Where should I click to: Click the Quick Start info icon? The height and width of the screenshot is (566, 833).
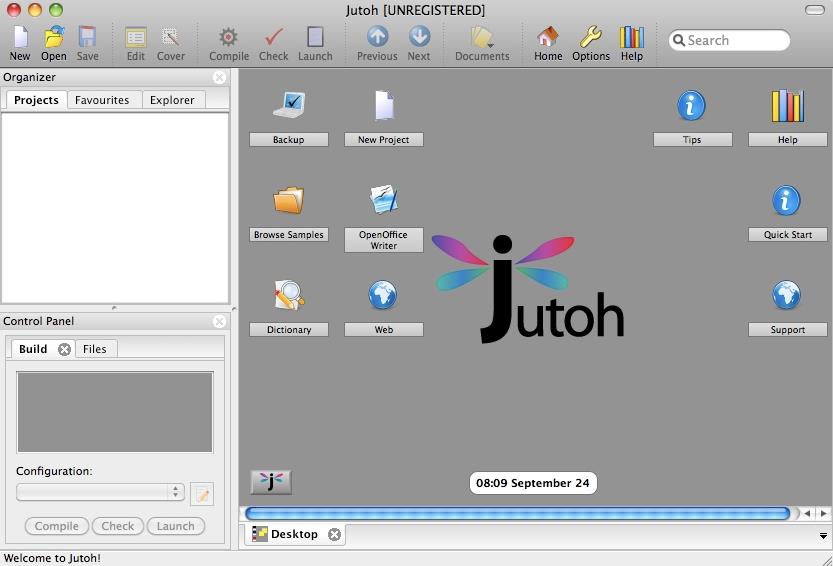(786, 200)
